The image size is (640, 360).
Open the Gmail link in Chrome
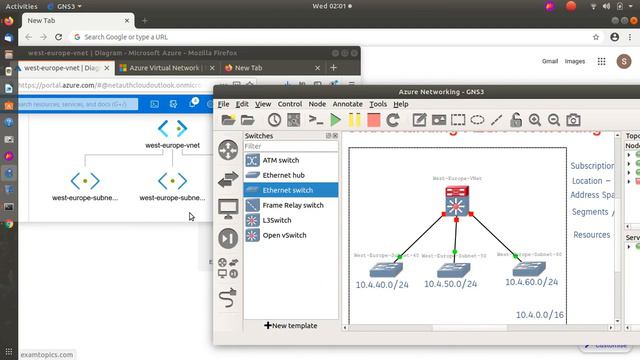coord(550,61)
